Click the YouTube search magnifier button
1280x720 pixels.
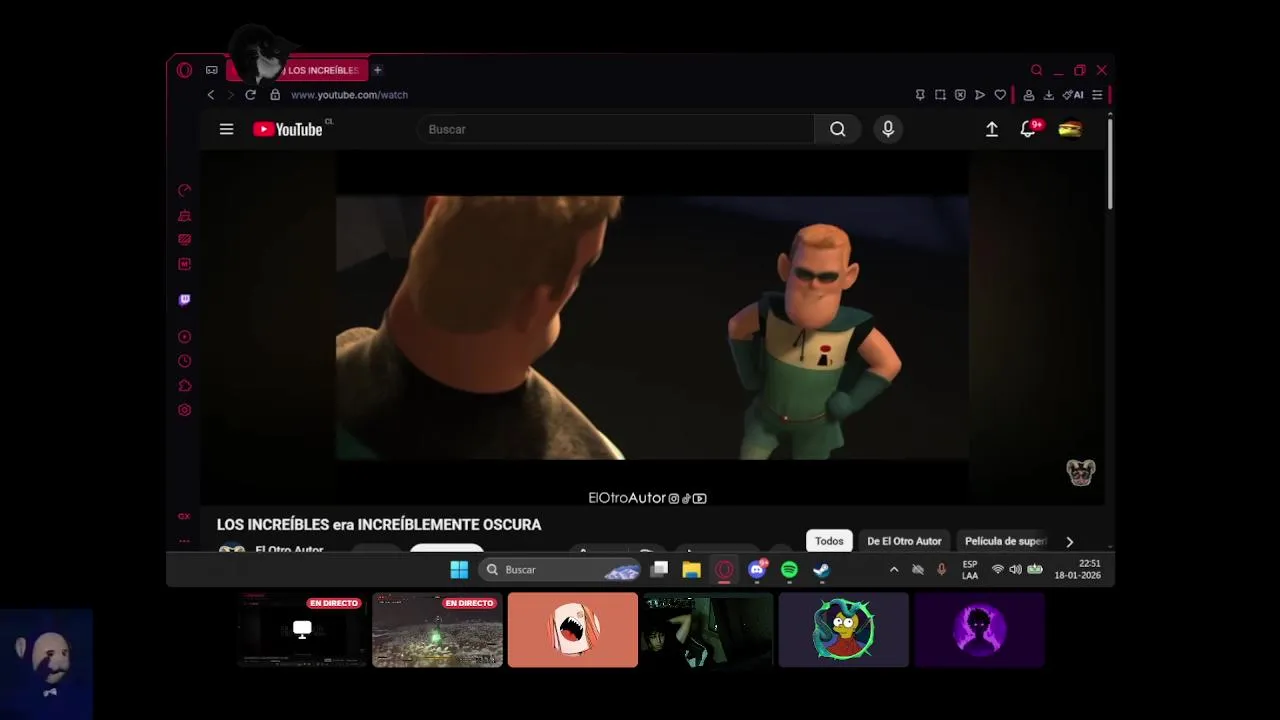838,129
